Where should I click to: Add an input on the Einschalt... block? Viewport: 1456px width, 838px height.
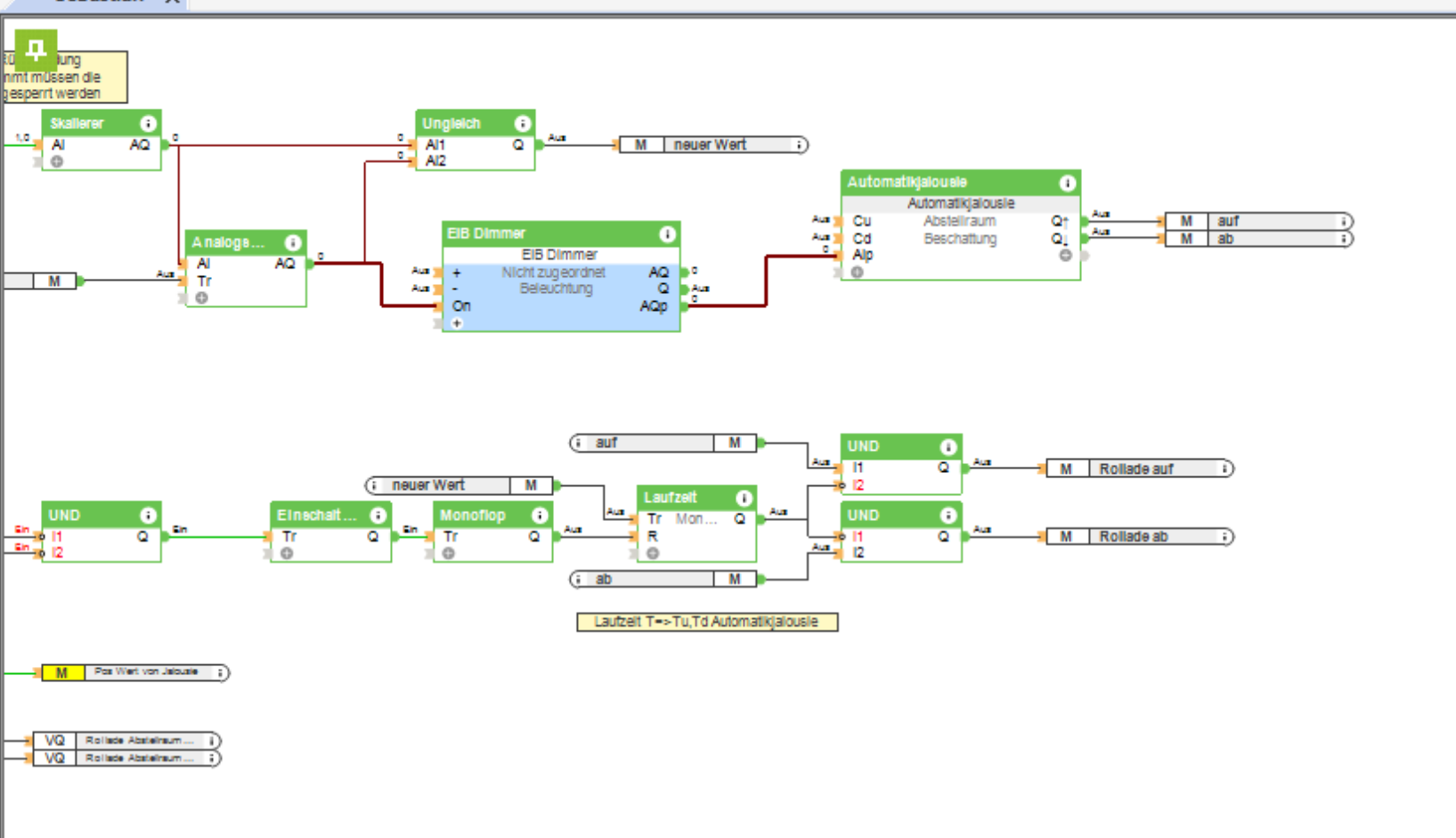click(x=287, y=553)
